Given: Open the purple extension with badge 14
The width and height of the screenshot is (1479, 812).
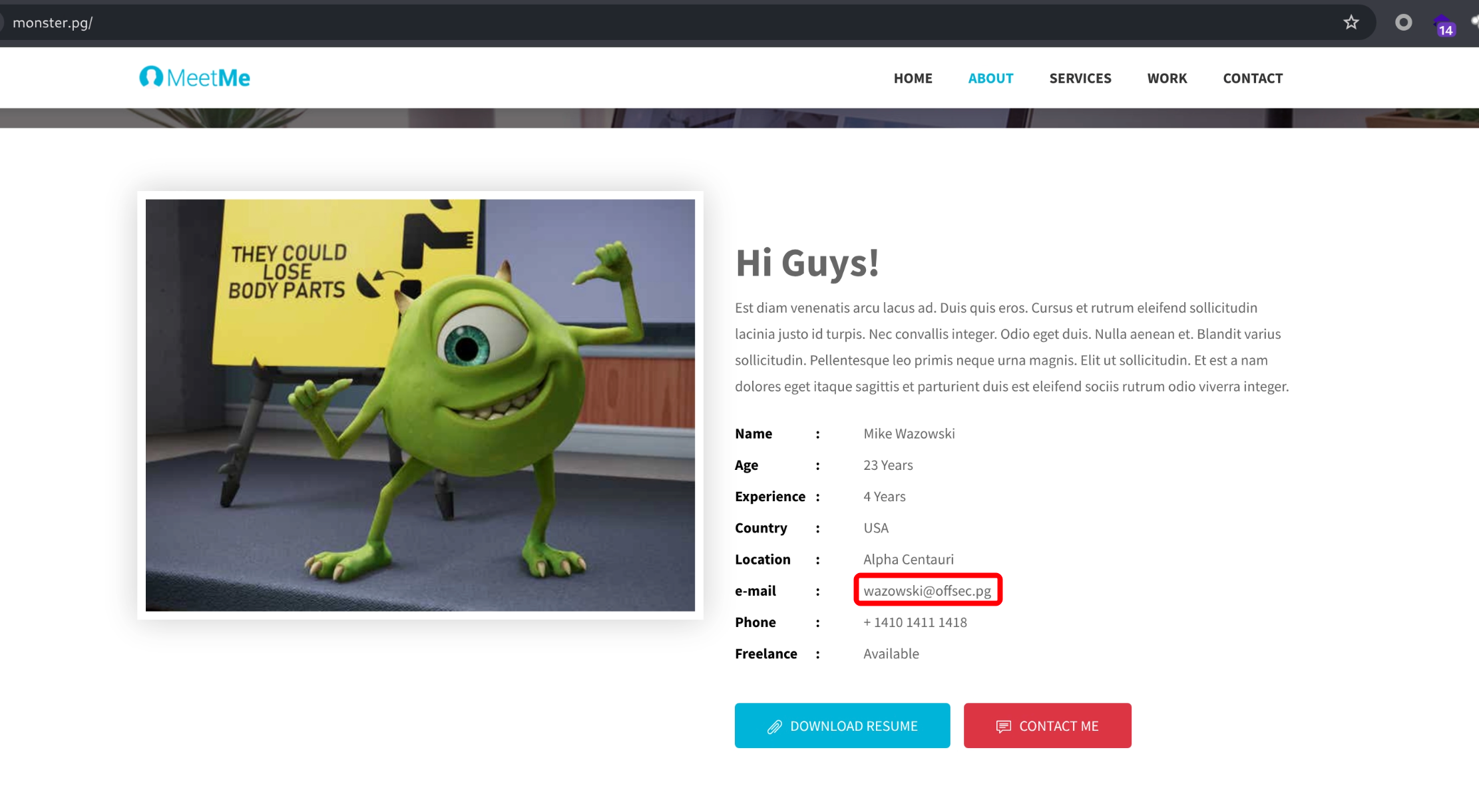Looking at the screenshot, I should pyautogui.click(x=1443, y=25).
